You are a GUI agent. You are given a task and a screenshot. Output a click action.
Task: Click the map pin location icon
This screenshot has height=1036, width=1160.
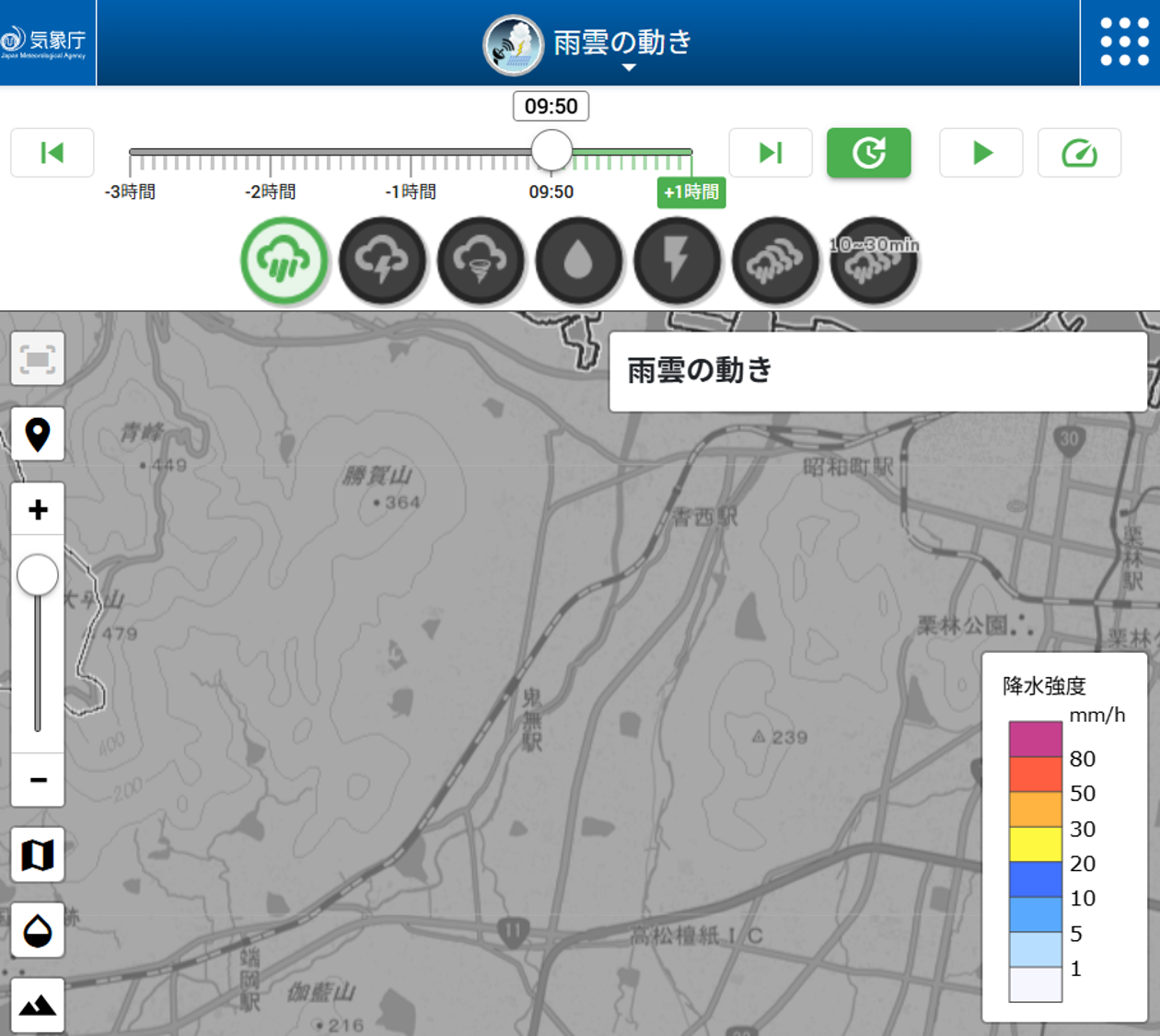38,434
